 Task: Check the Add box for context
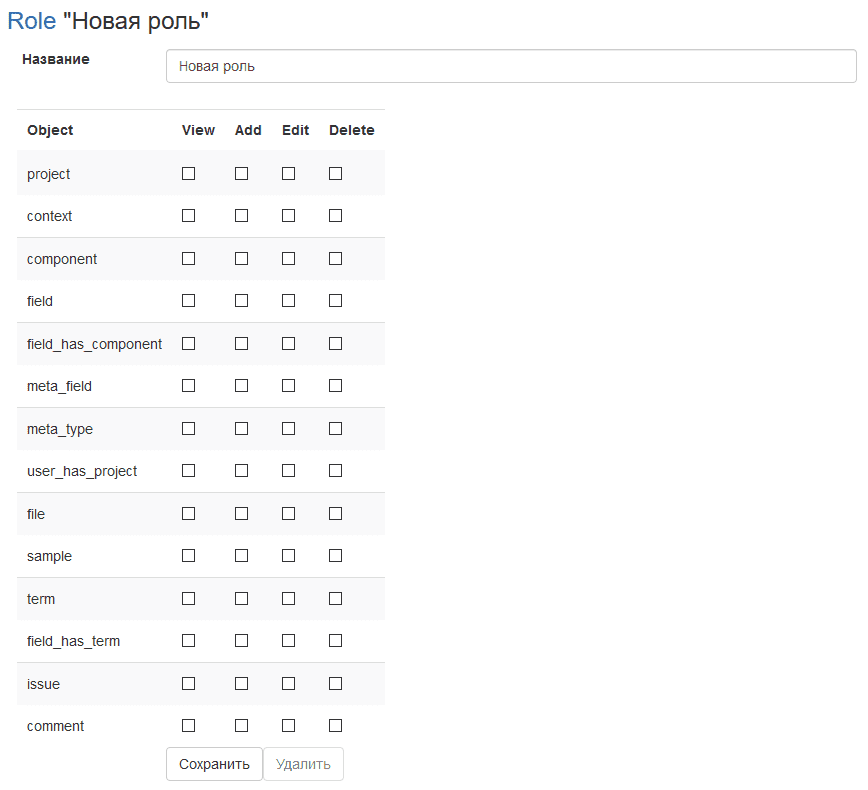(x=241, y=215)
